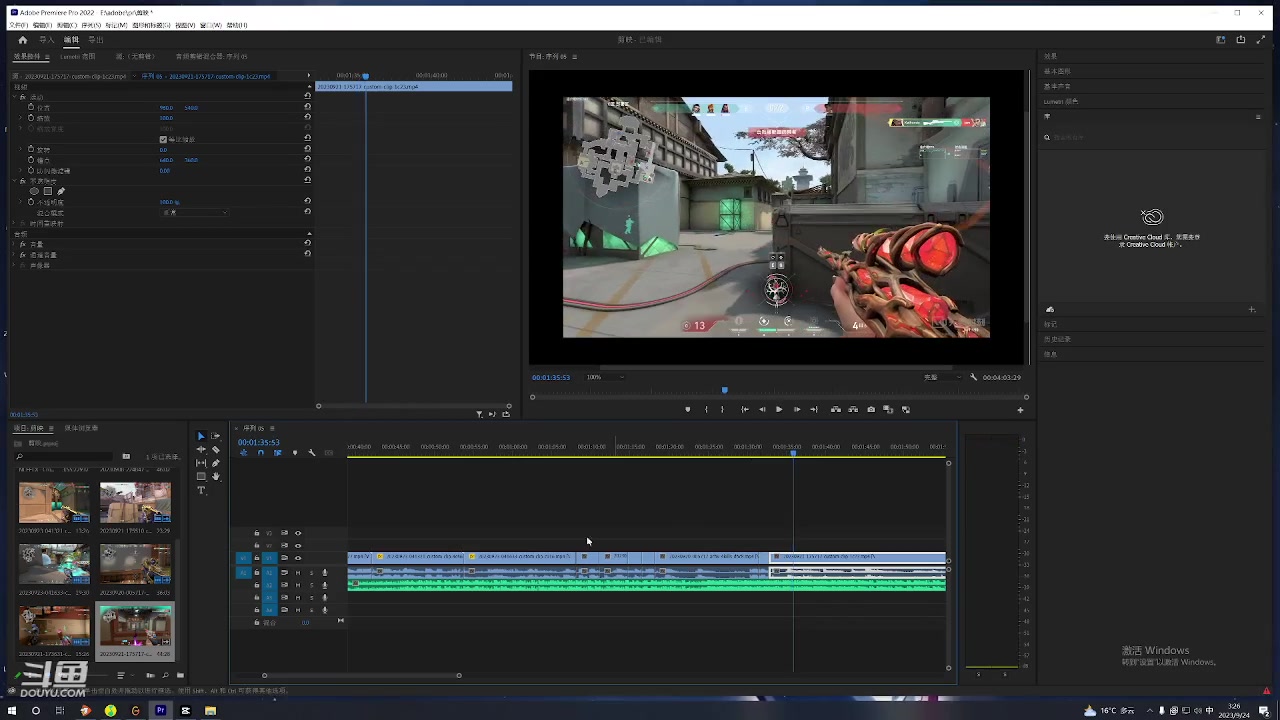Enable voice-over record on A1
Viewport: 1280px width, 720px height.
coord(324,572)
